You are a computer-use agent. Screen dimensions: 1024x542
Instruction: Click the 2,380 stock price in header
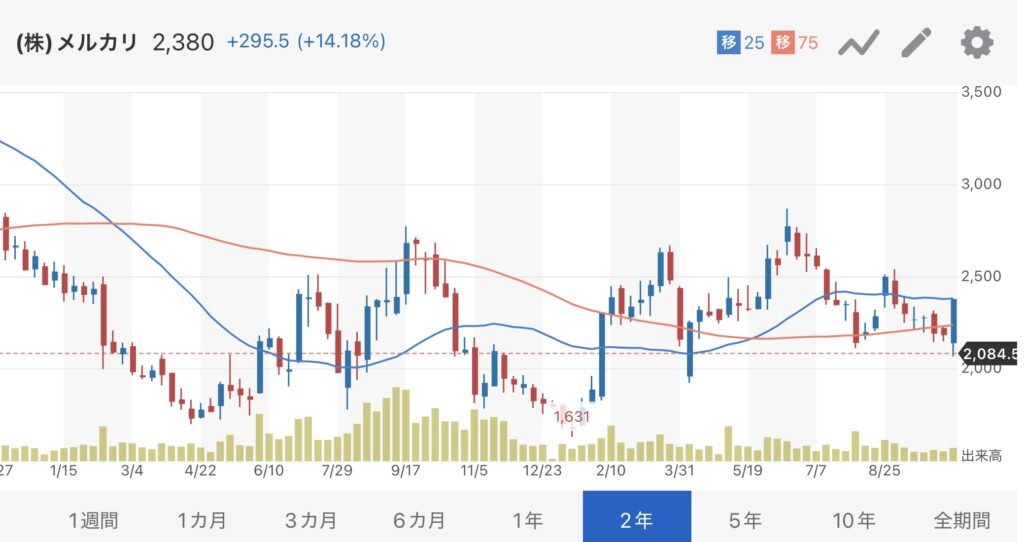click(183, 43)
